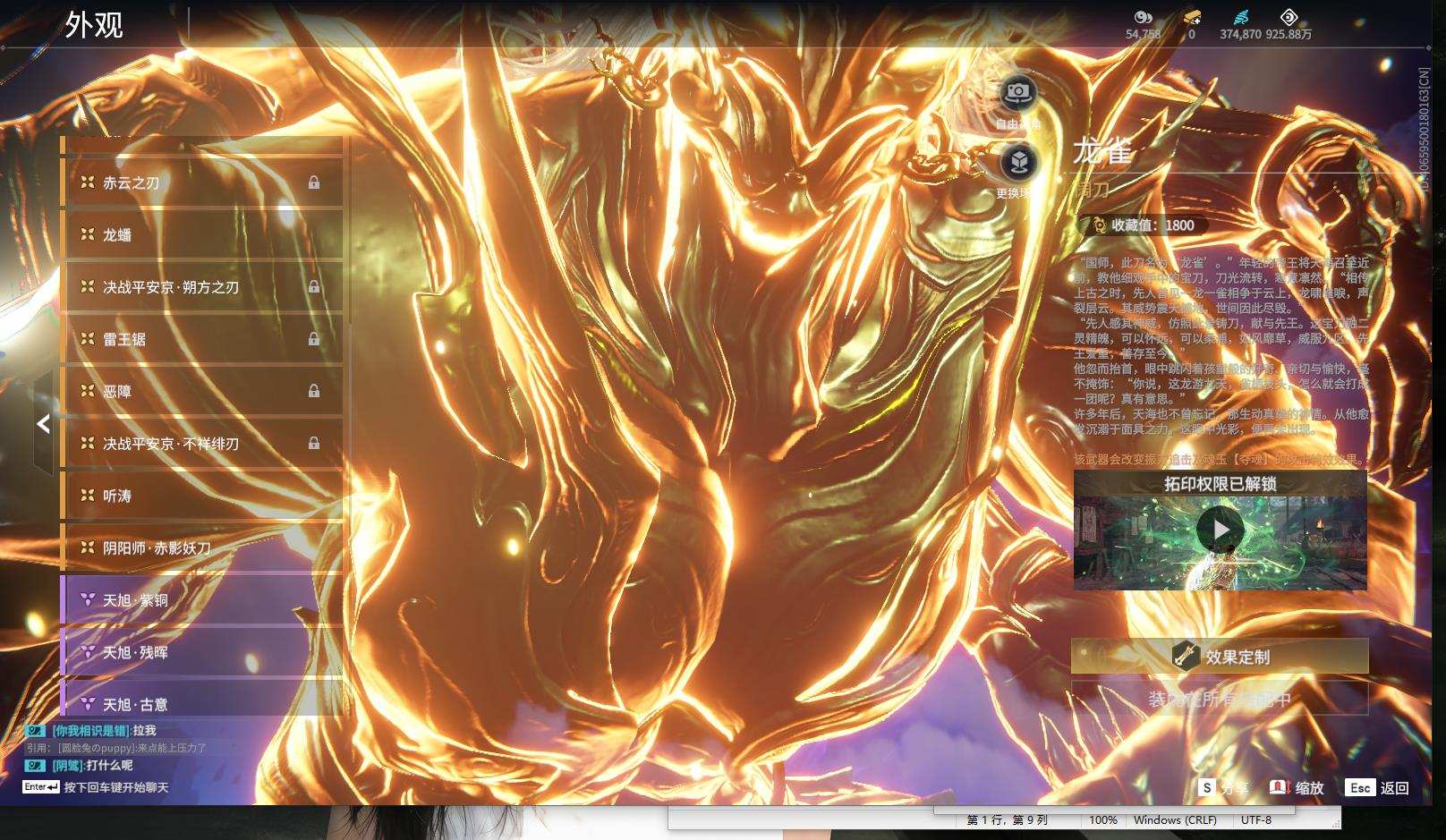Select the 龙蟠 weapon skin
This screenshot has width=1446, height=840.
point(202,234)
